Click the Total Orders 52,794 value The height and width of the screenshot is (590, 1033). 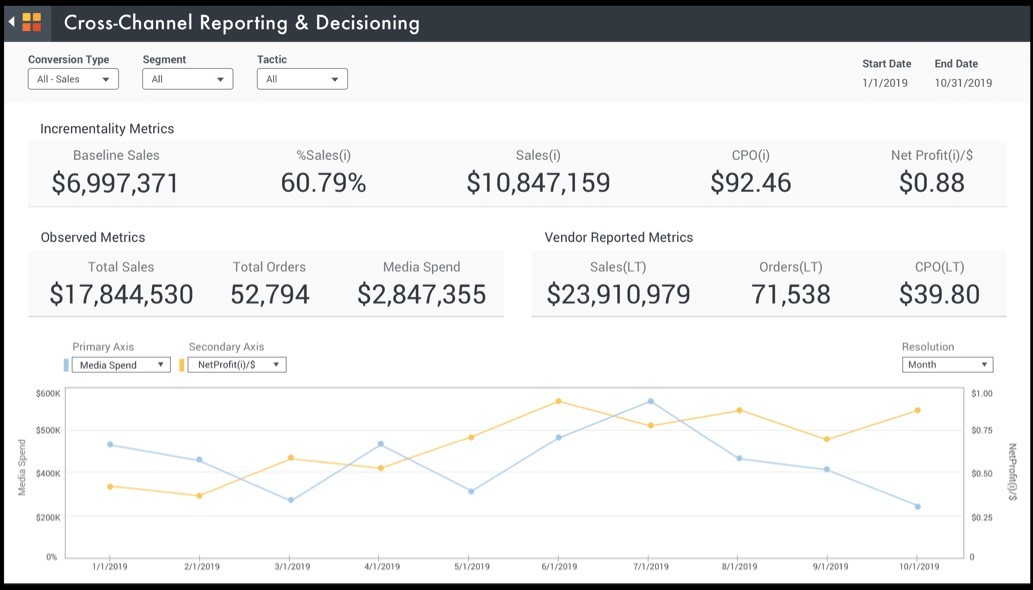pos(270,293)
